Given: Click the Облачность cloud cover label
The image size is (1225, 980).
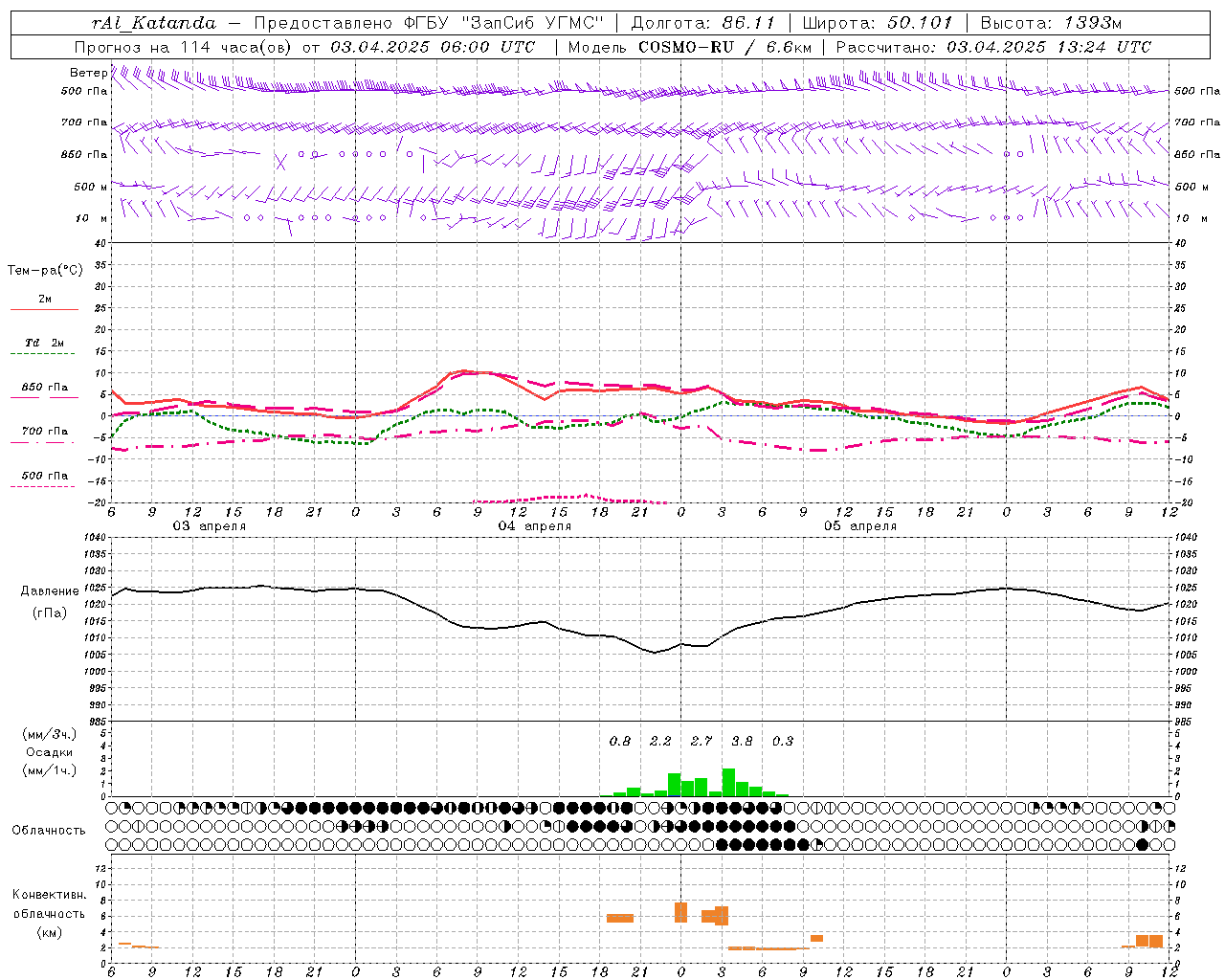Looking at the screenshot, I should coord(48,831).
